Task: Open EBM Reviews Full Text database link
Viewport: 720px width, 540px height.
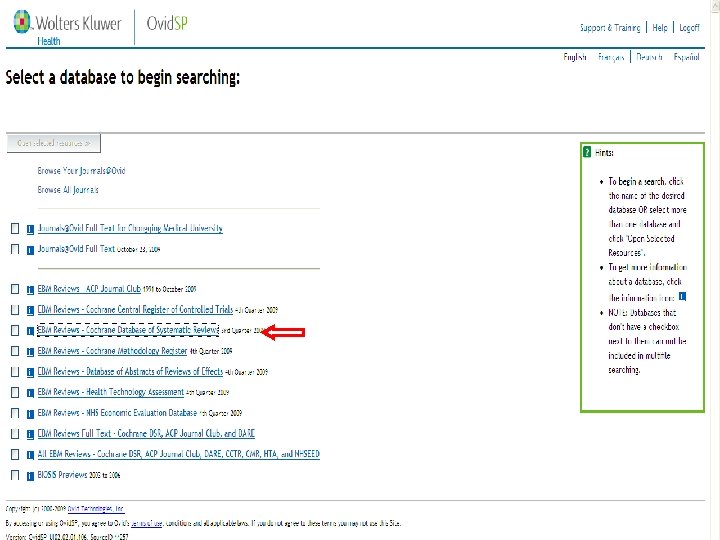Action: pyautogui.click(x=146, y=433)
